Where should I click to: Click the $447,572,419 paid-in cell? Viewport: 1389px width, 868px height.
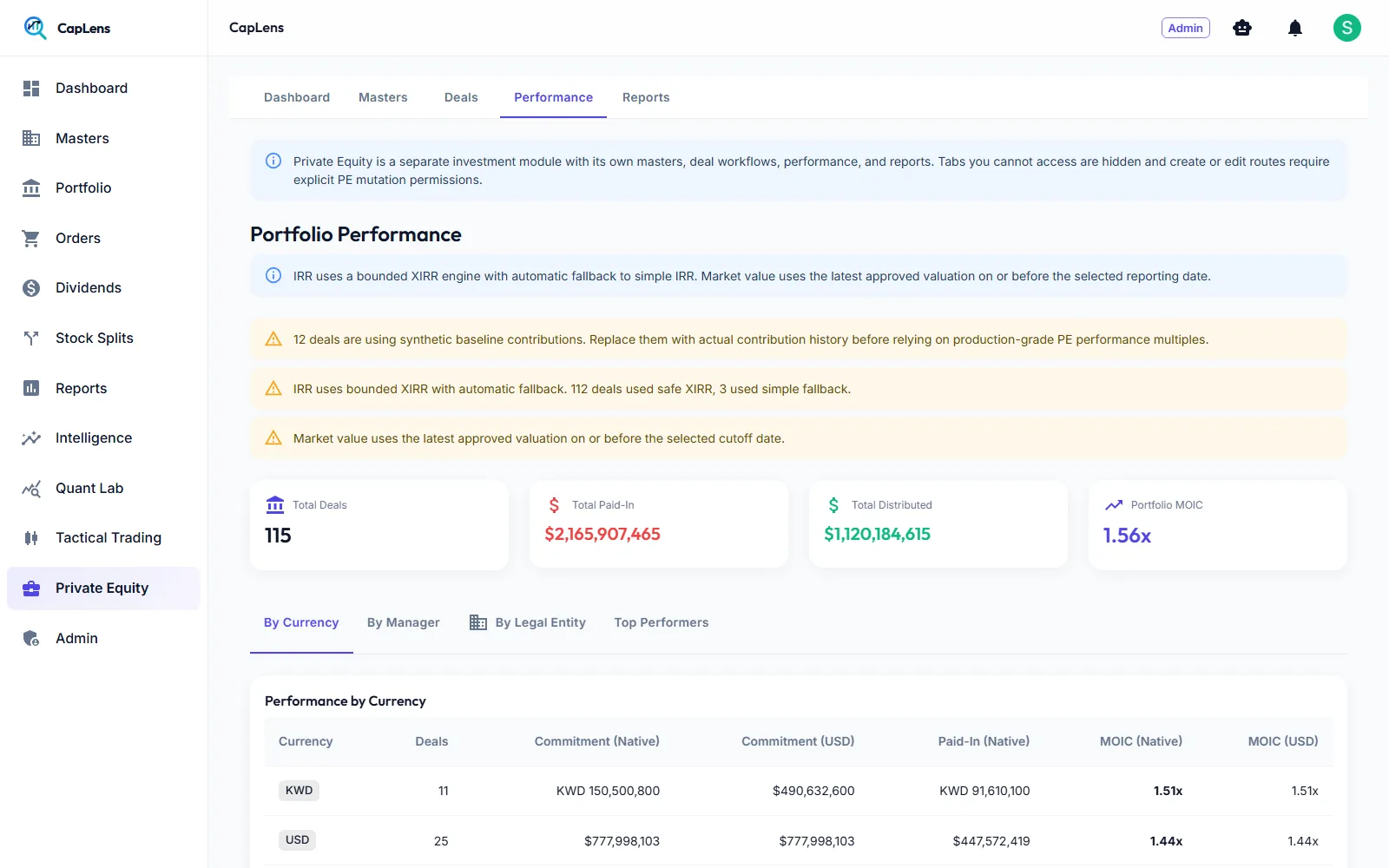[x=991, y=841]
